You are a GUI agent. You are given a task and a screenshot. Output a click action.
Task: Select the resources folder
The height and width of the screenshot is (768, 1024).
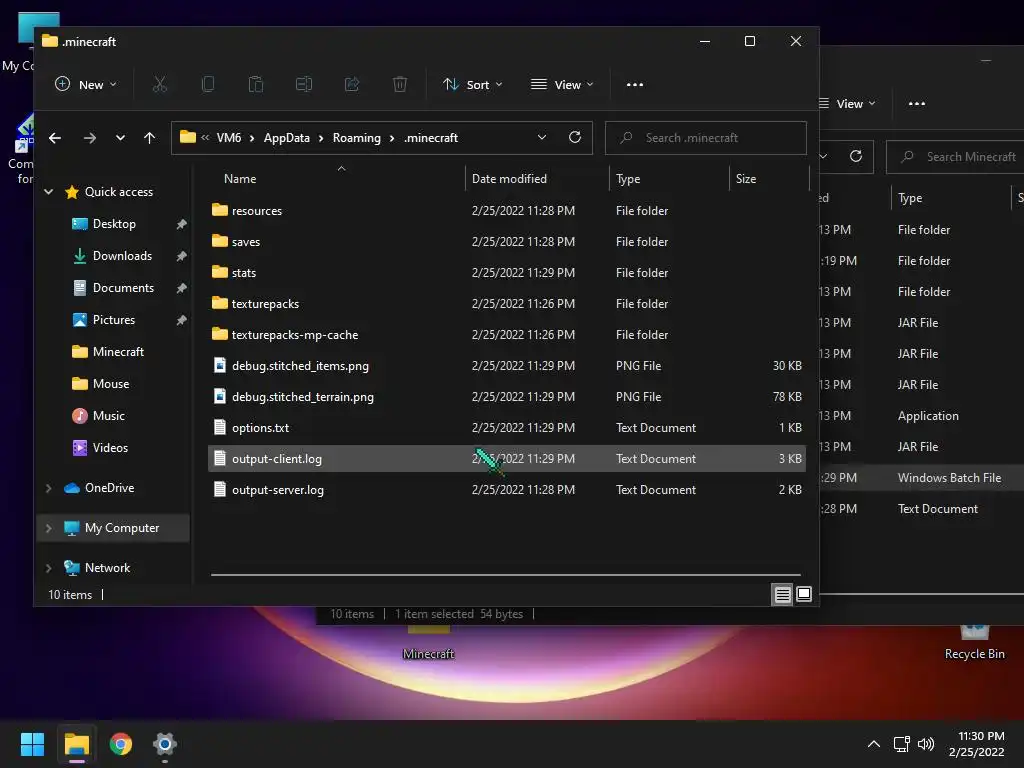tap(507, 211)
